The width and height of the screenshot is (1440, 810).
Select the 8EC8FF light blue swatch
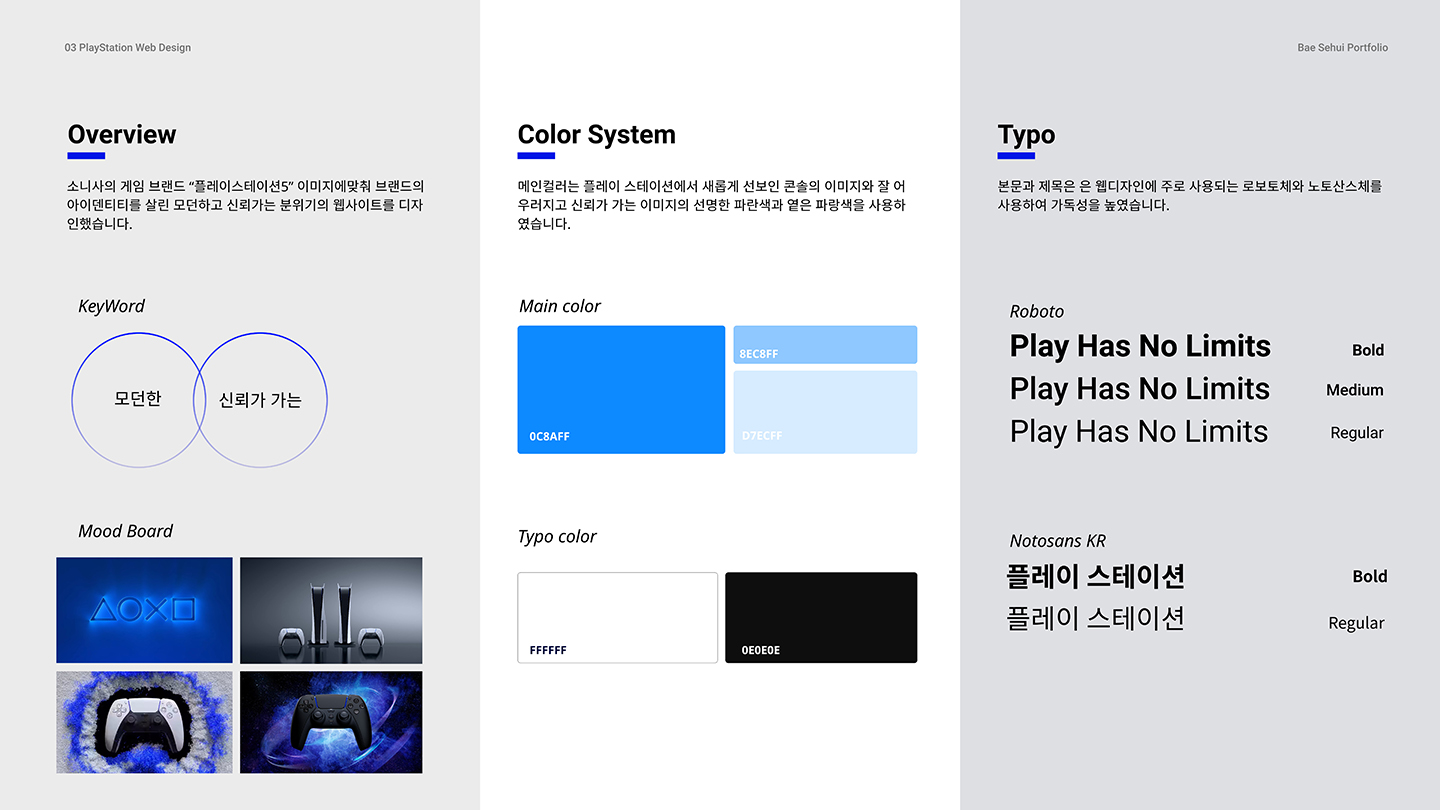[x=825, y=344]
